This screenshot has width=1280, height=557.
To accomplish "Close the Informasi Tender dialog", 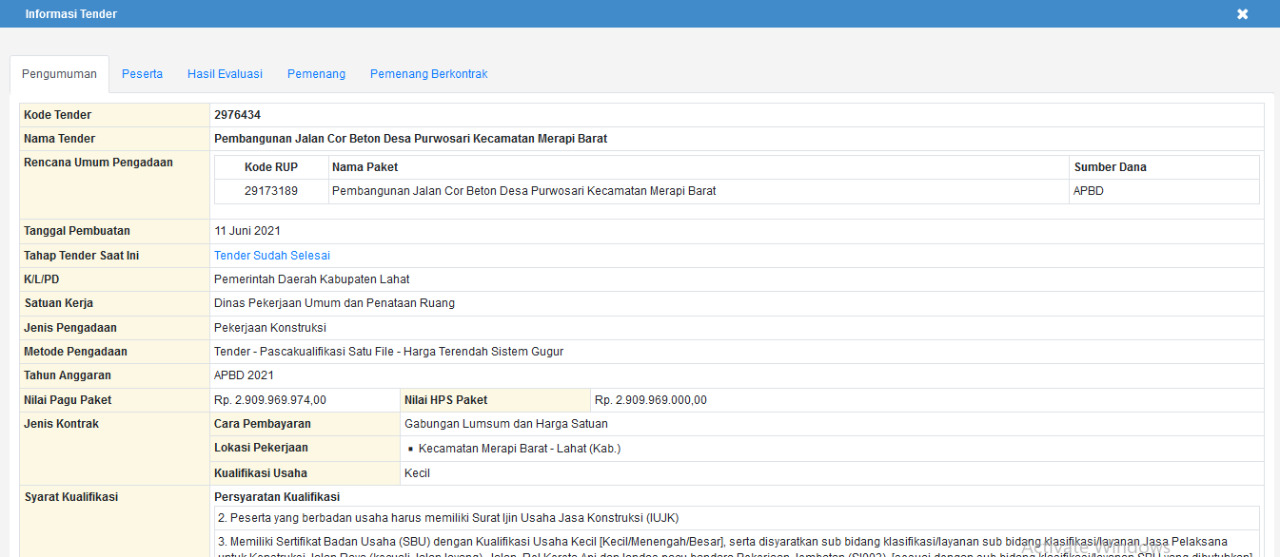I will point(1242,14).
